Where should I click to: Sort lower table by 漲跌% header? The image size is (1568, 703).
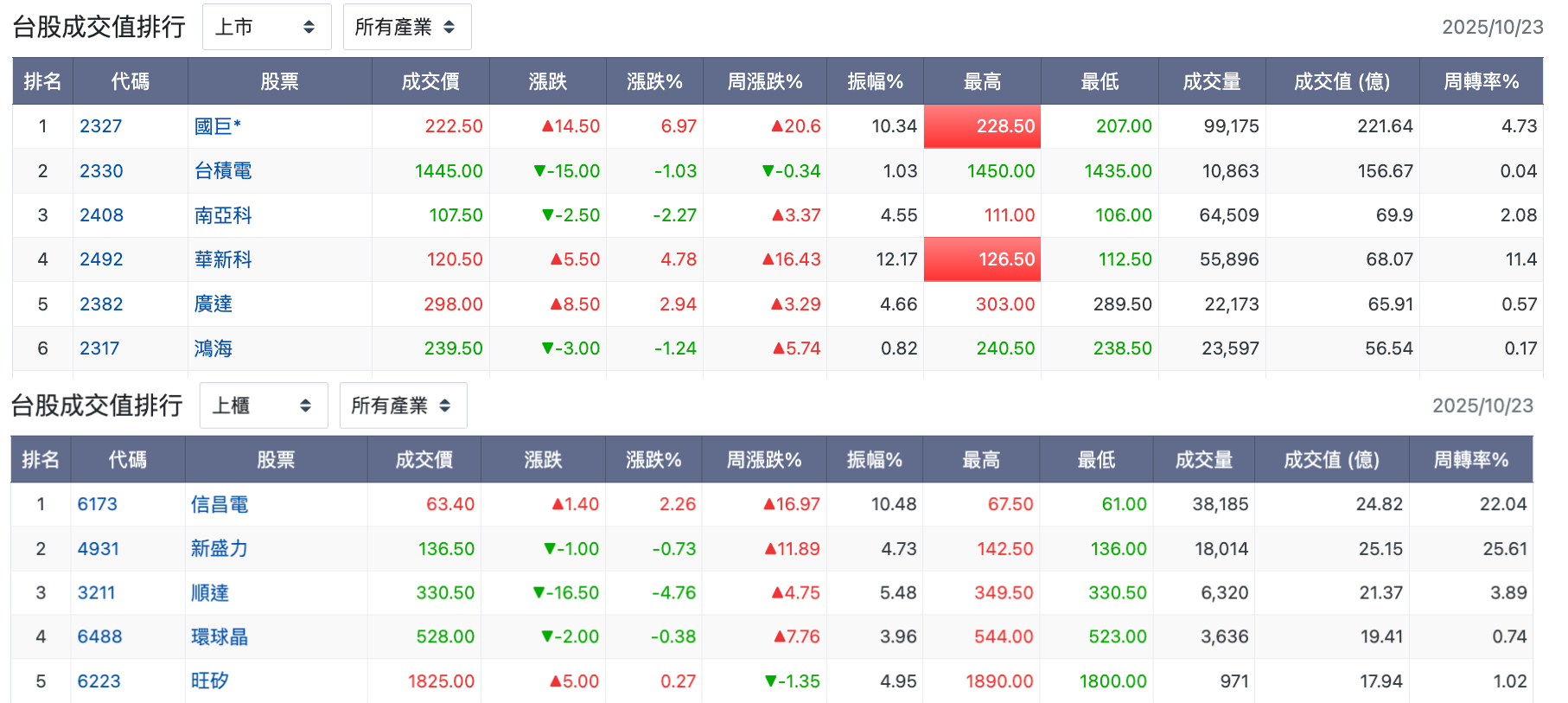coord(653,459)
